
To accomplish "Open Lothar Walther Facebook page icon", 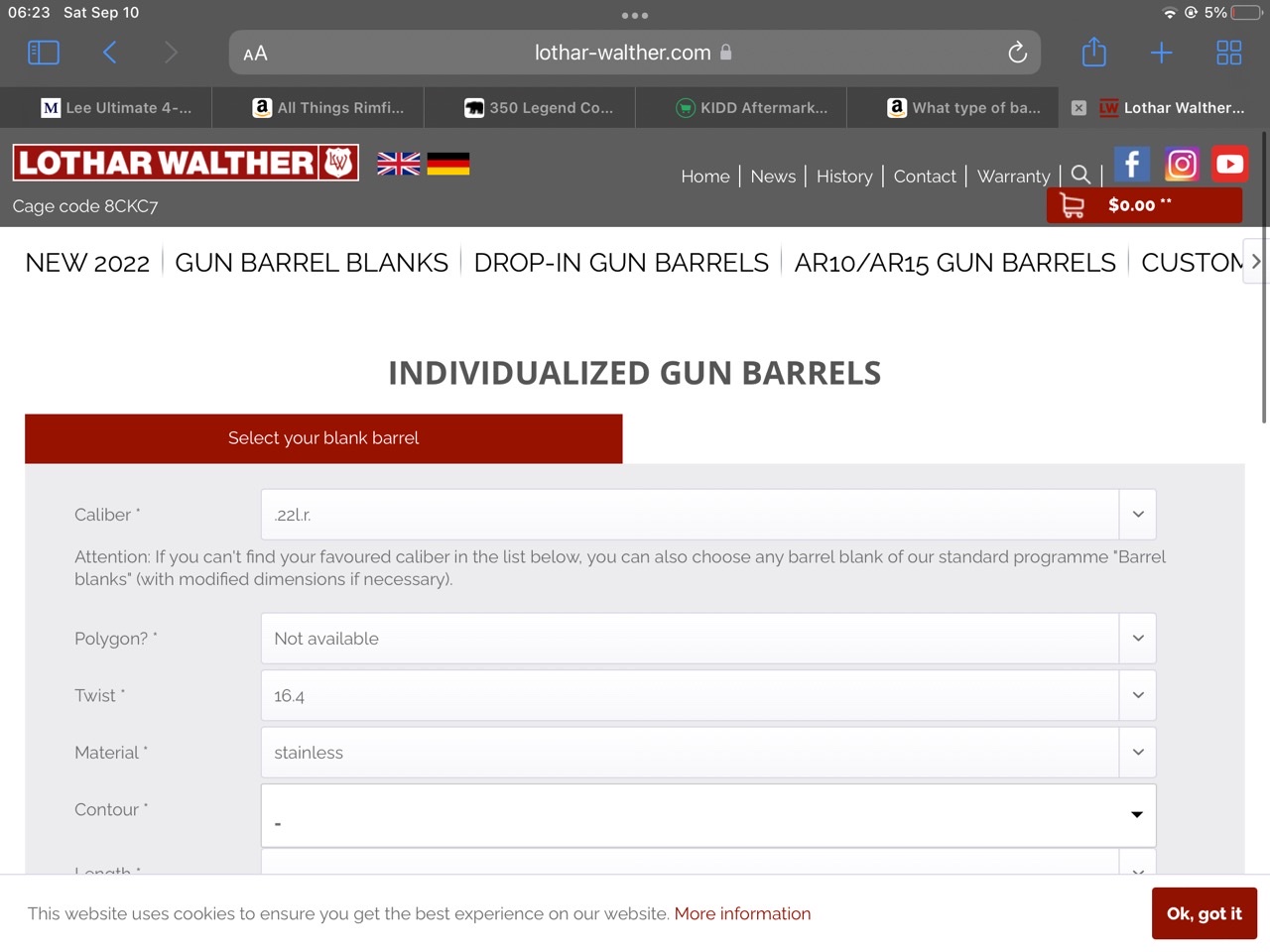I will (1131, 164).
